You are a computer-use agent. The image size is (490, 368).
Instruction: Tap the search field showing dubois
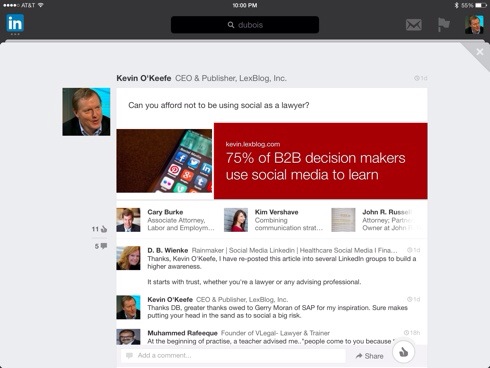pos(245,25)
